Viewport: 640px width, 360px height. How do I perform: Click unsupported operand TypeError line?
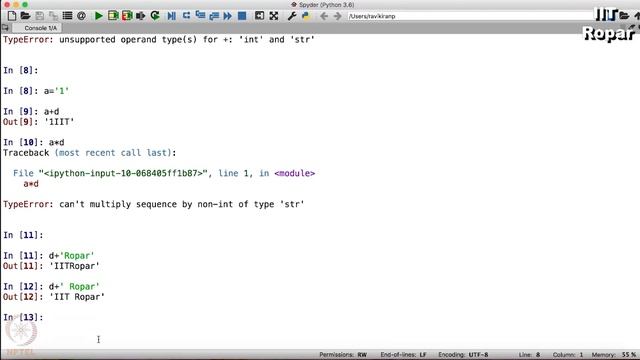159,40
